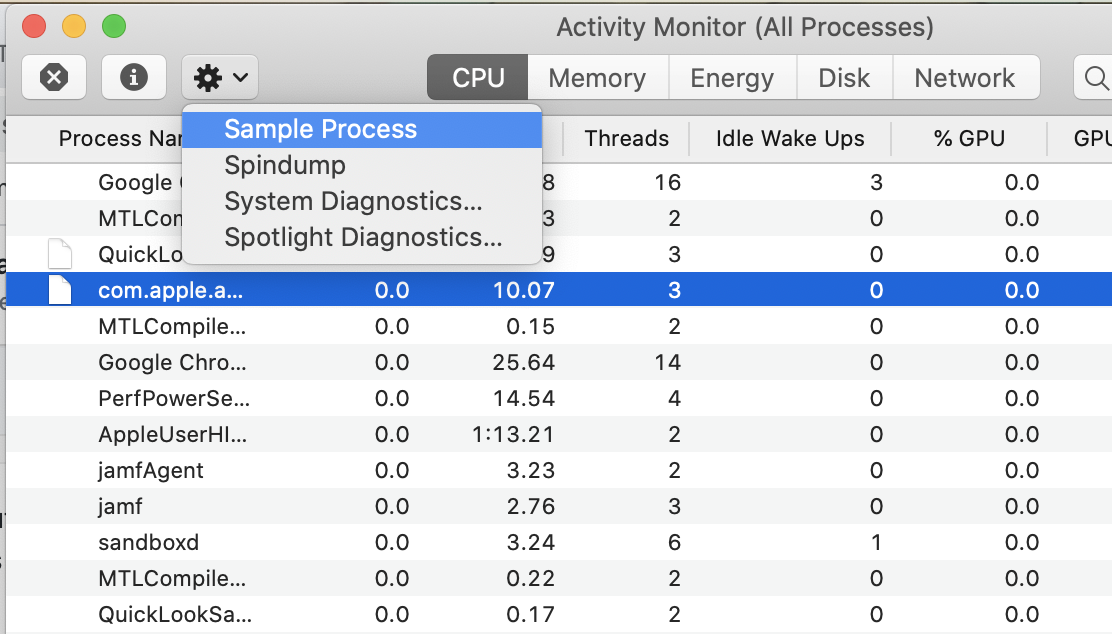The width and height of the screenshot is (1112, 634).
Task: Click the document icon beside com.apple.a process
Action: [60, 290]
